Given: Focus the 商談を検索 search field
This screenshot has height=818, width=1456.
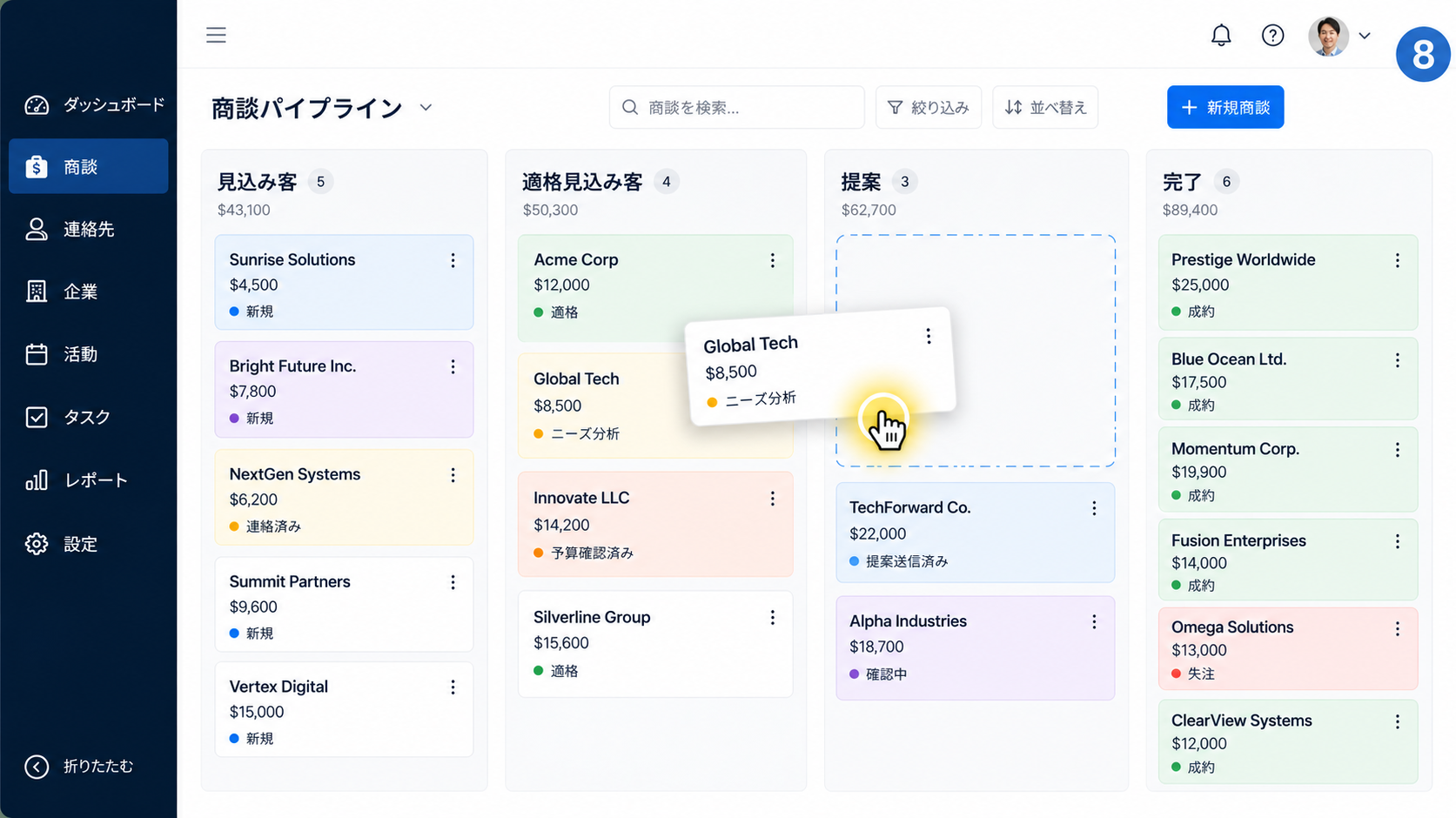Looking at the screenshot, I should pyautogui.click(x=736, y=107).
